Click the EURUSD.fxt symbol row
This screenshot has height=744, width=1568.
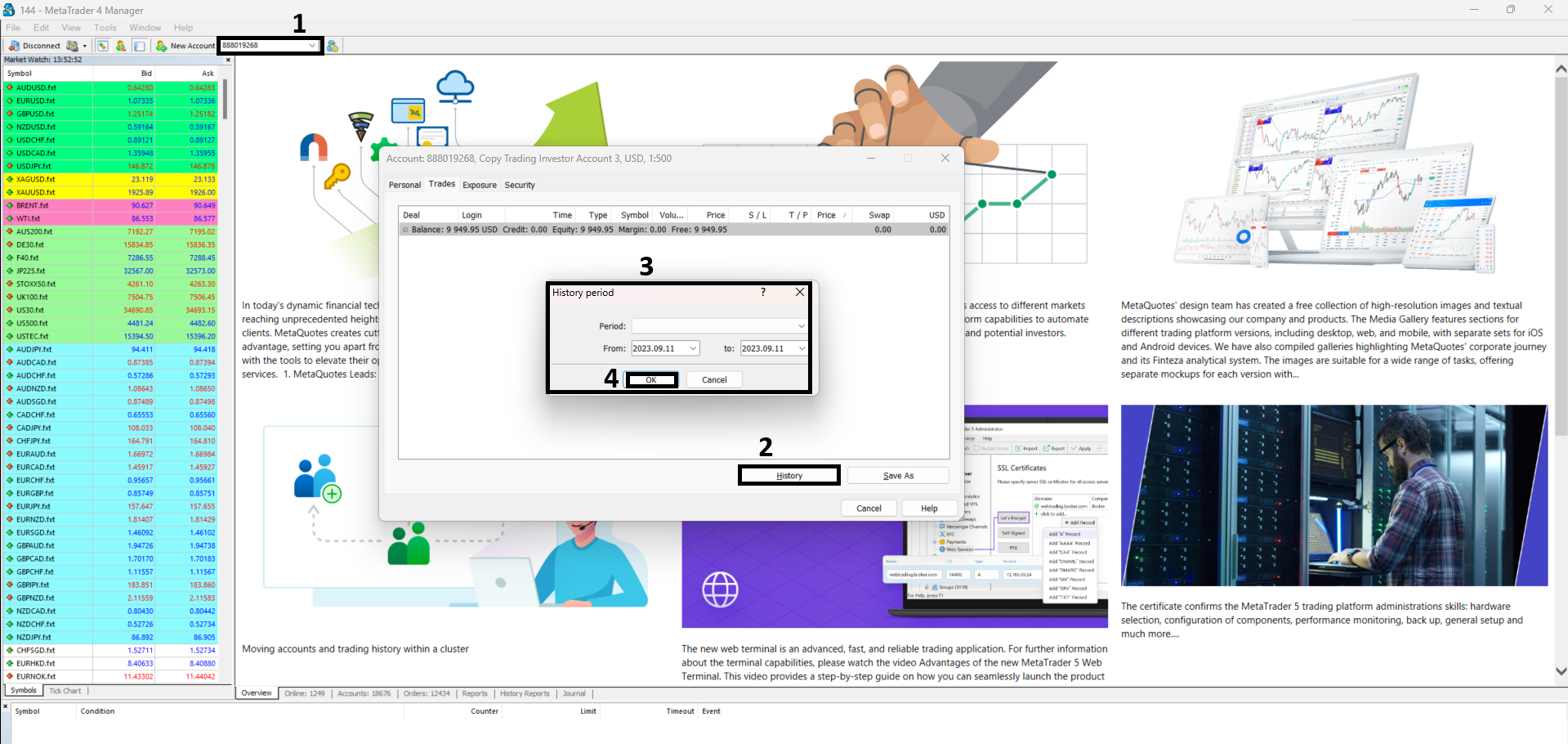click(x=111, y=101)
